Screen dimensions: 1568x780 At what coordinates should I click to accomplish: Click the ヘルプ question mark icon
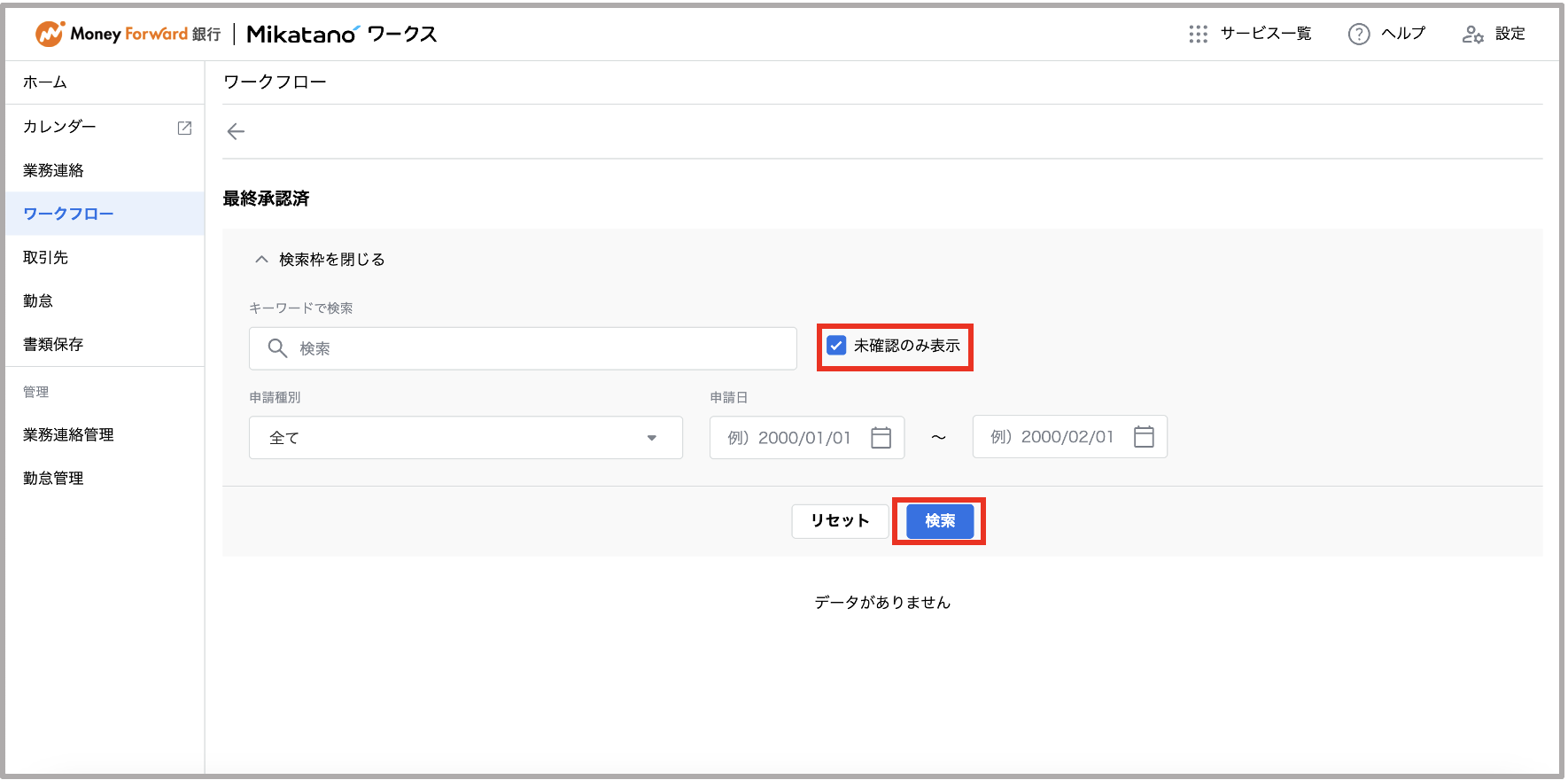[1359, 34]
